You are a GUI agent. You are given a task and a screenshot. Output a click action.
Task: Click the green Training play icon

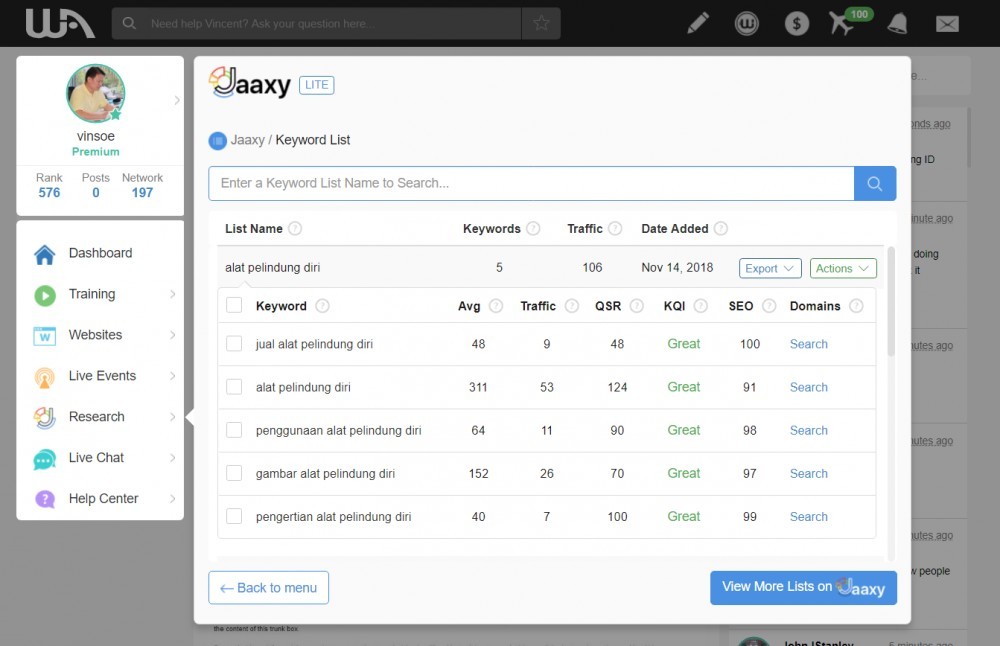[45, 295]
